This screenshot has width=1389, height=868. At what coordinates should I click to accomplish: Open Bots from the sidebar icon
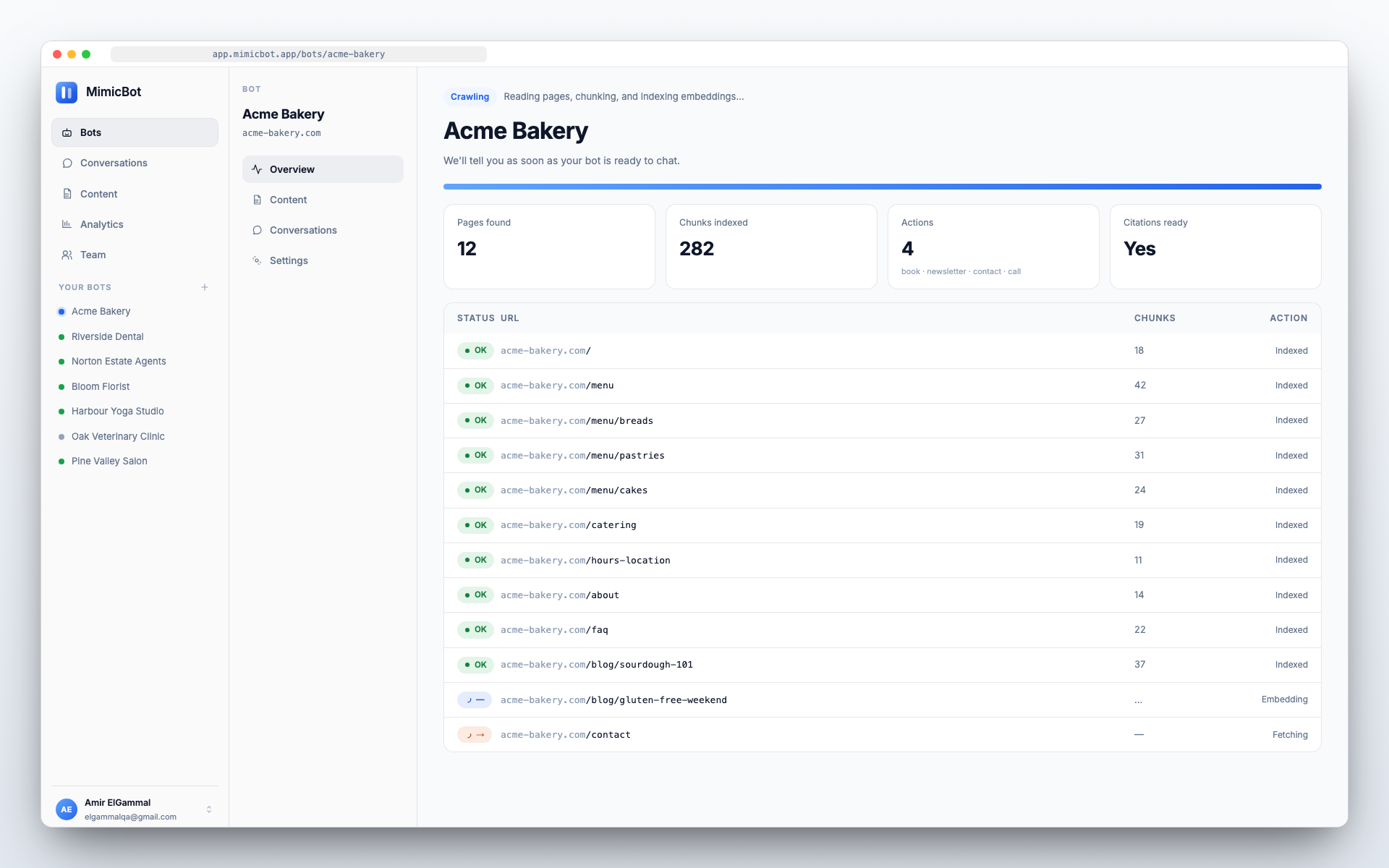click(67, 132)
